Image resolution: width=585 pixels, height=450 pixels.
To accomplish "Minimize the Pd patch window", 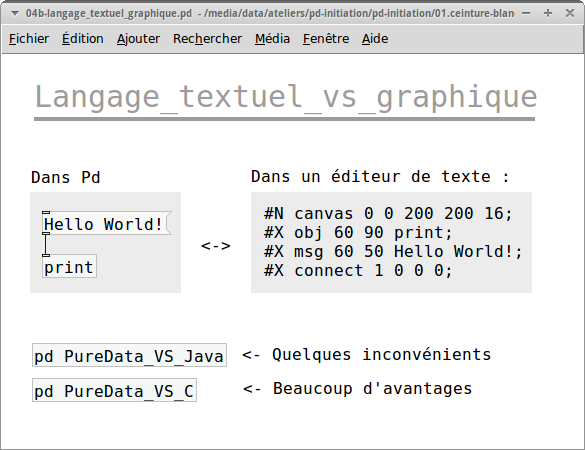I will click(526, 13).
